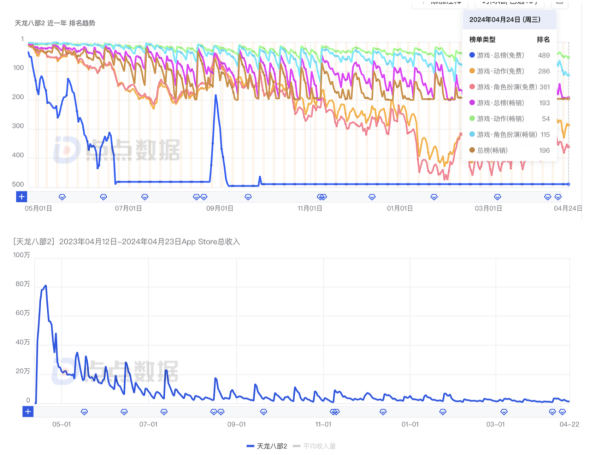Click the blue end point of the 游戏-总榜(免费) line
Image resolution: width=590 pixels, height=455 pixels.
pos(569,184)
